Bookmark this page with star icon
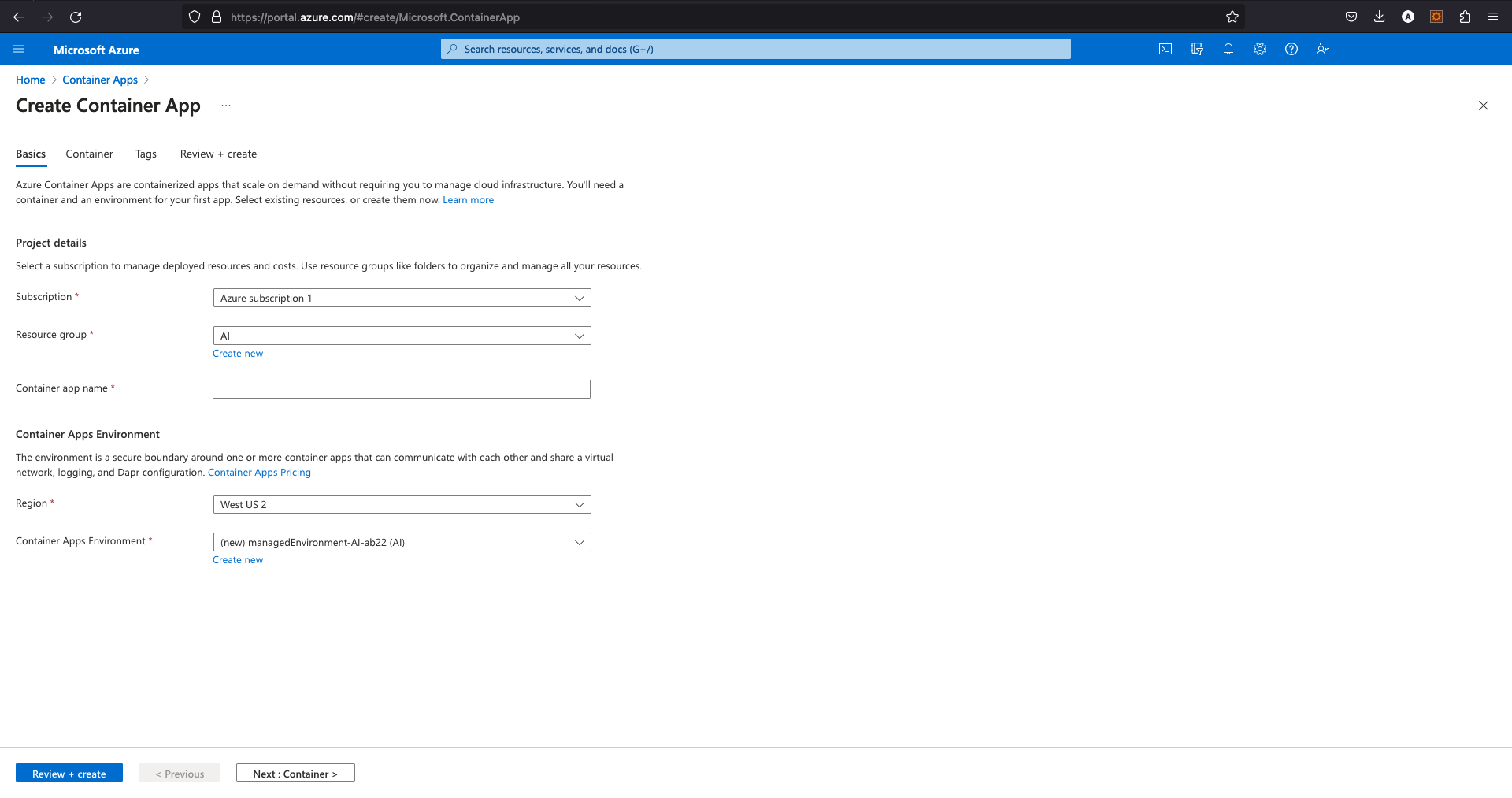 pos(1232,17)
